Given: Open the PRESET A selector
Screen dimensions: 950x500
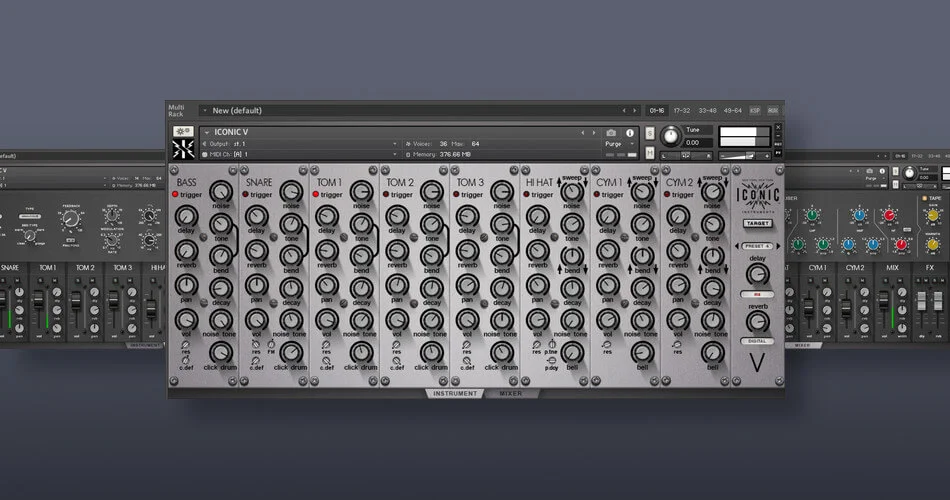Looking at the screenshot, I should click(757, 247).
